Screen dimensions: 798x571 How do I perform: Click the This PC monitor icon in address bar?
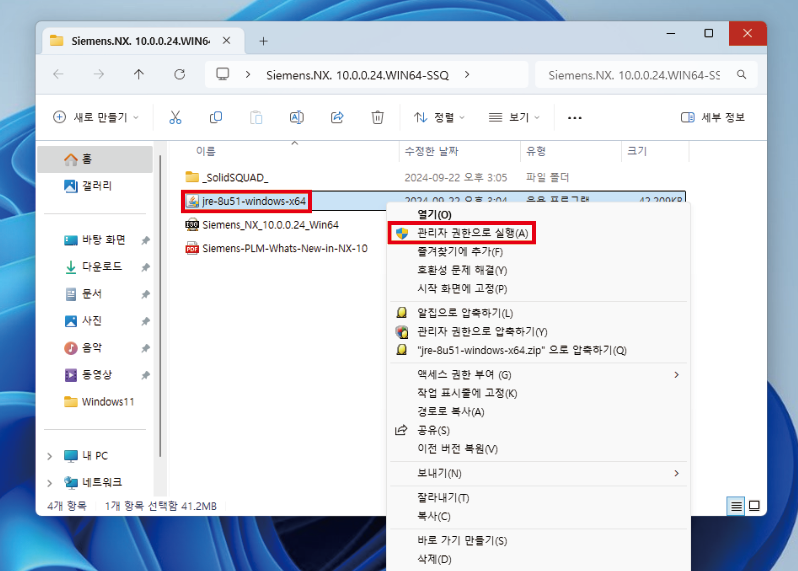coord(222,74)
